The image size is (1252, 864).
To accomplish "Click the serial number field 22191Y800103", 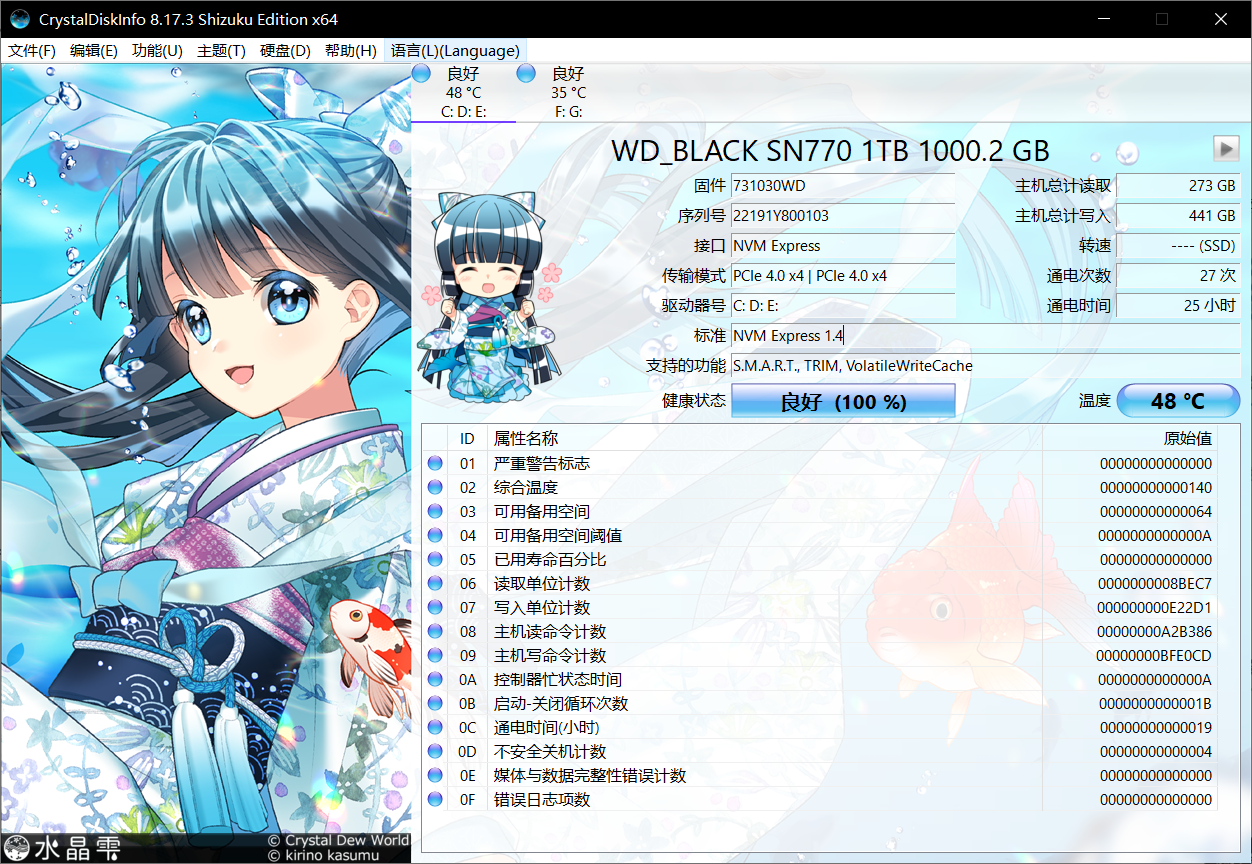I will [x=843, y=216].
